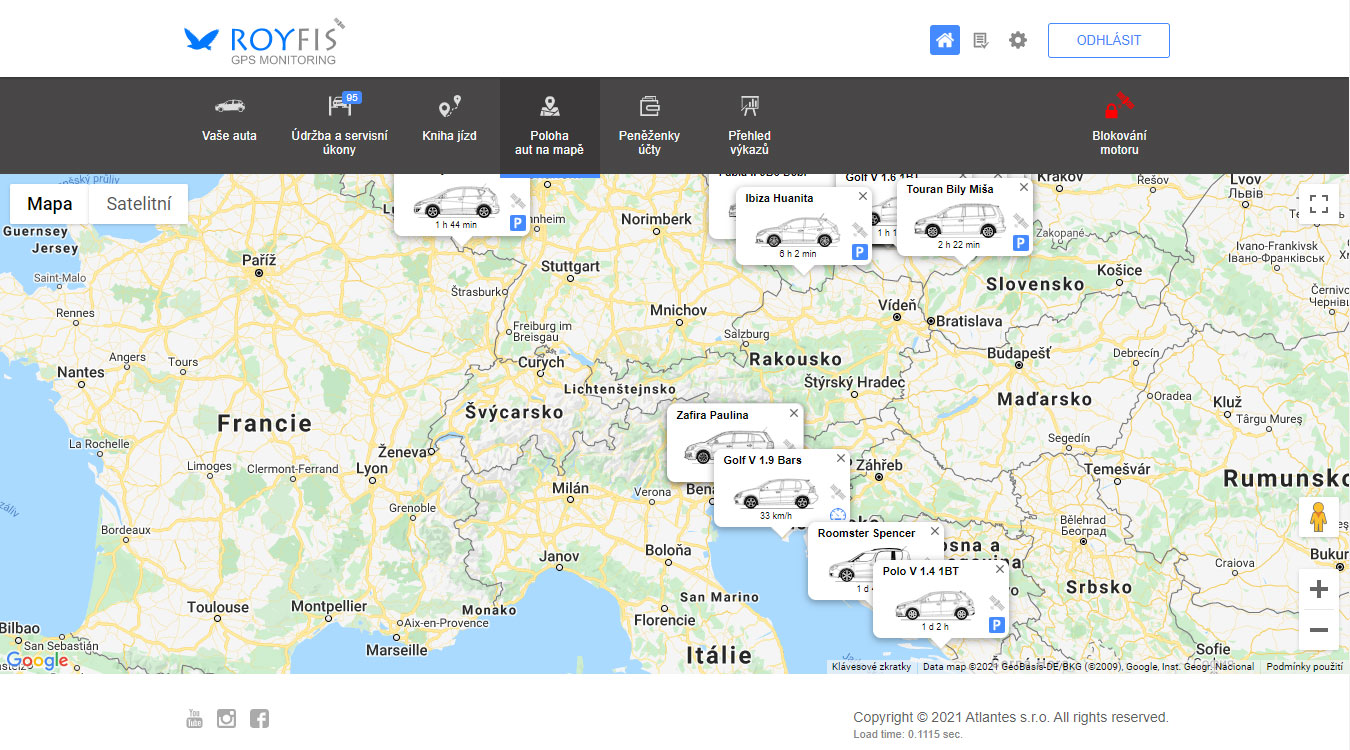Image resolution: width=1350 pixels, height=750 pixels.
Task: Go to Údržba a servisní úkony
Action: coord(339,125)
